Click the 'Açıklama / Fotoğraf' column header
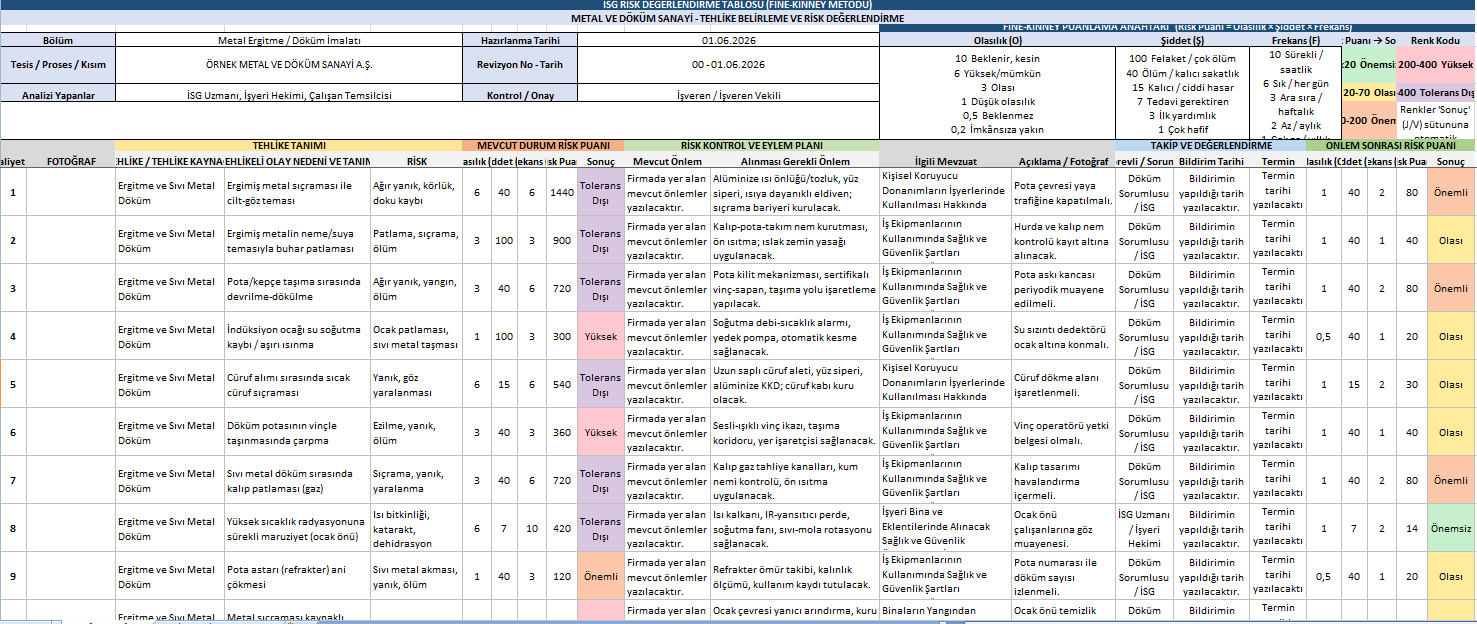Screen dimensions: 1477x624 (x=1062, y=160)
